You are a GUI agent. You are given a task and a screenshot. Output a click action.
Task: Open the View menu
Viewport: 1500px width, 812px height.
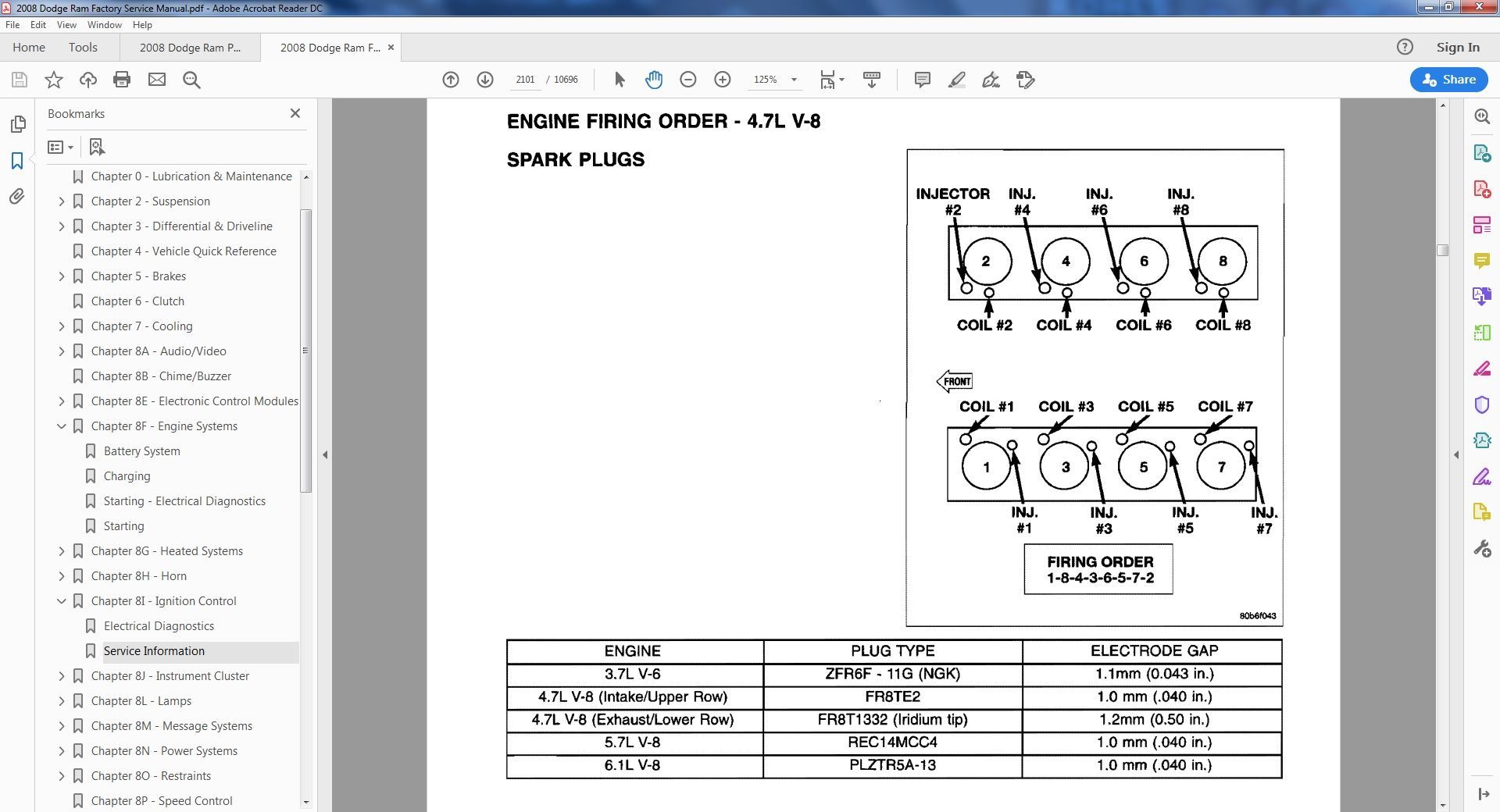tap(66, 25)
